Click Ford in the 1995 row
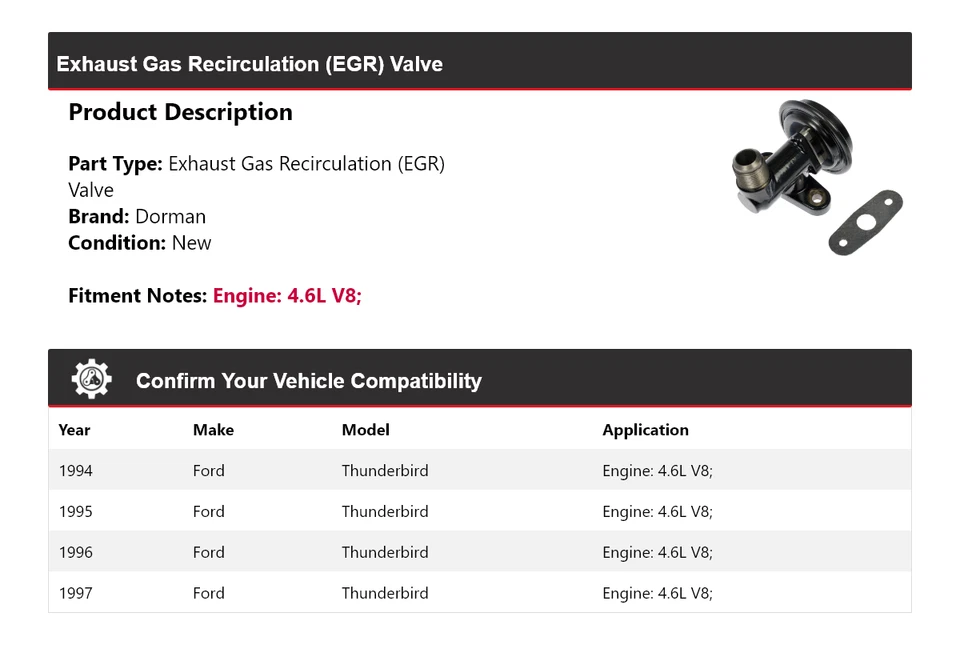The width and height of the screenshot is (960, 645). pyautogui.click(x=208, y=512)
